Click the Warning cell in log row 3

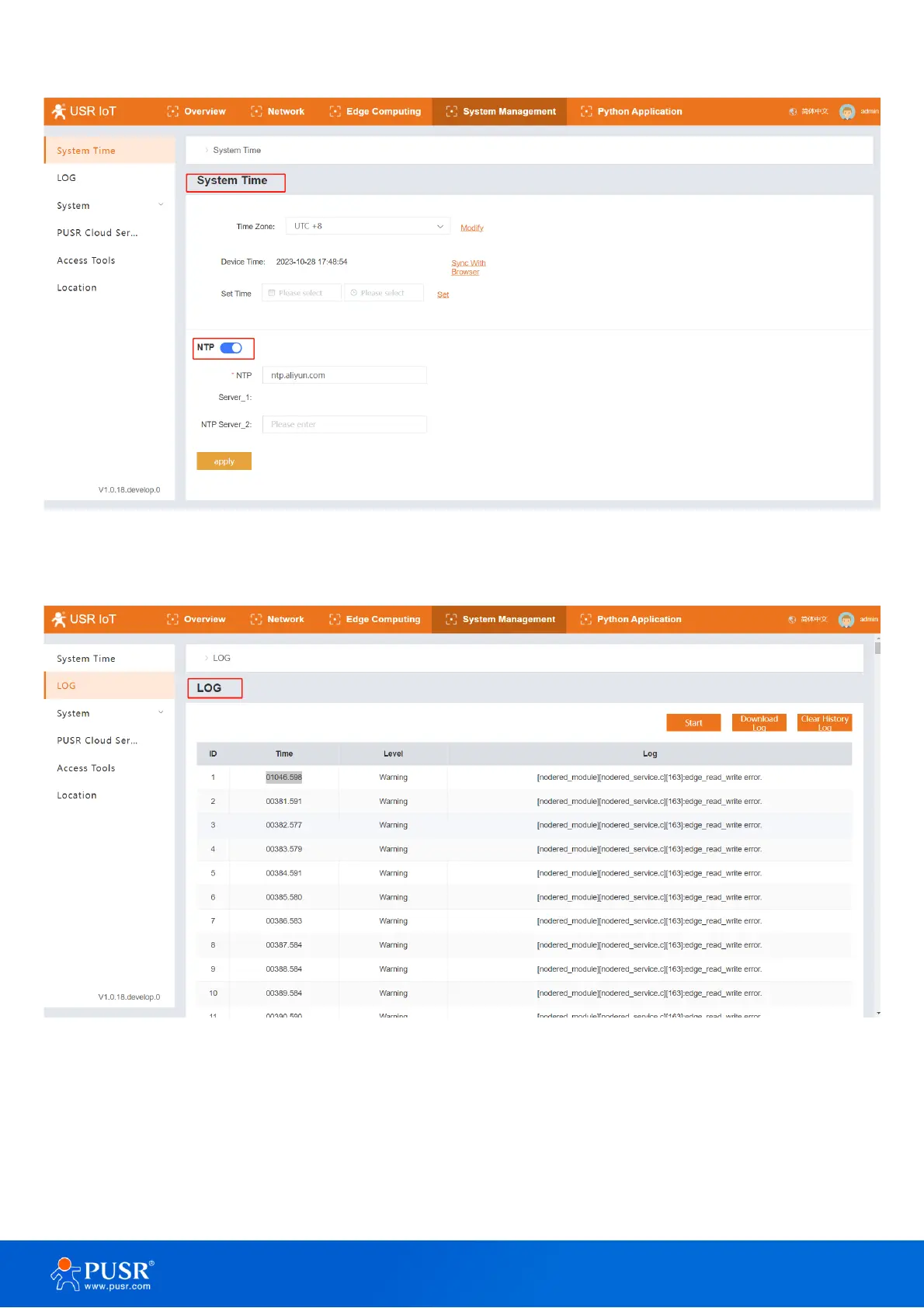[393, 826]
